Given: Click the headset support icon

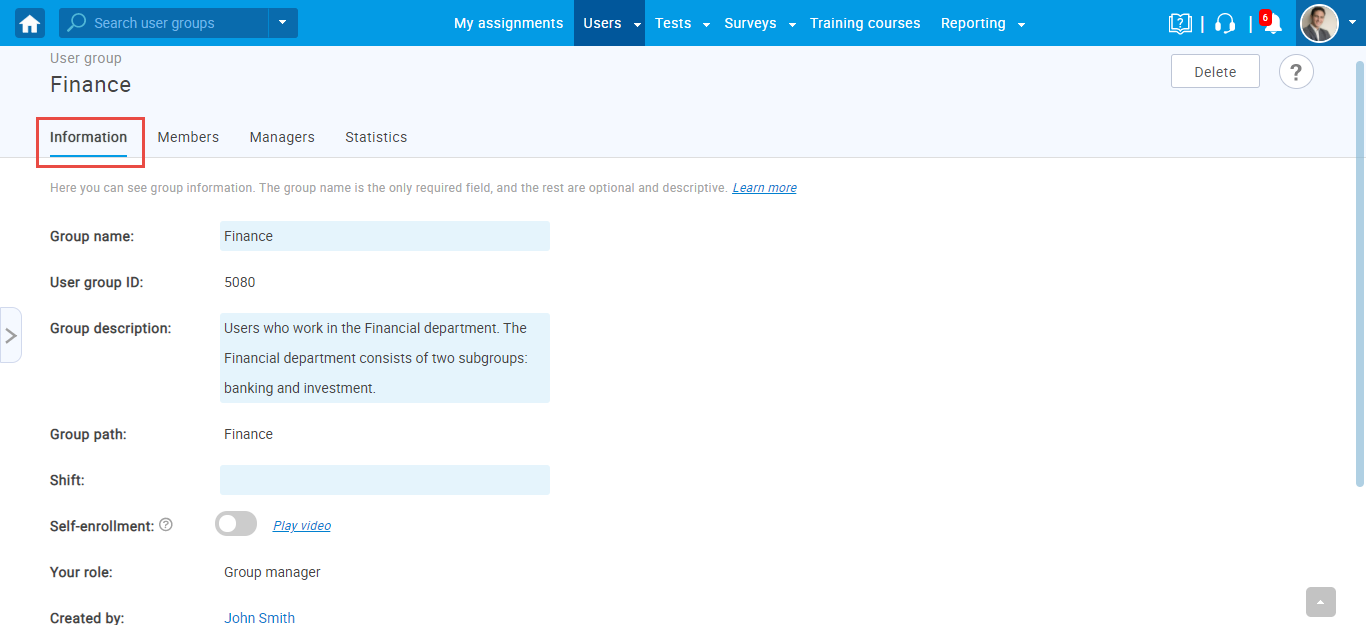Looking at the screenshot, I should pos(1225,23).
